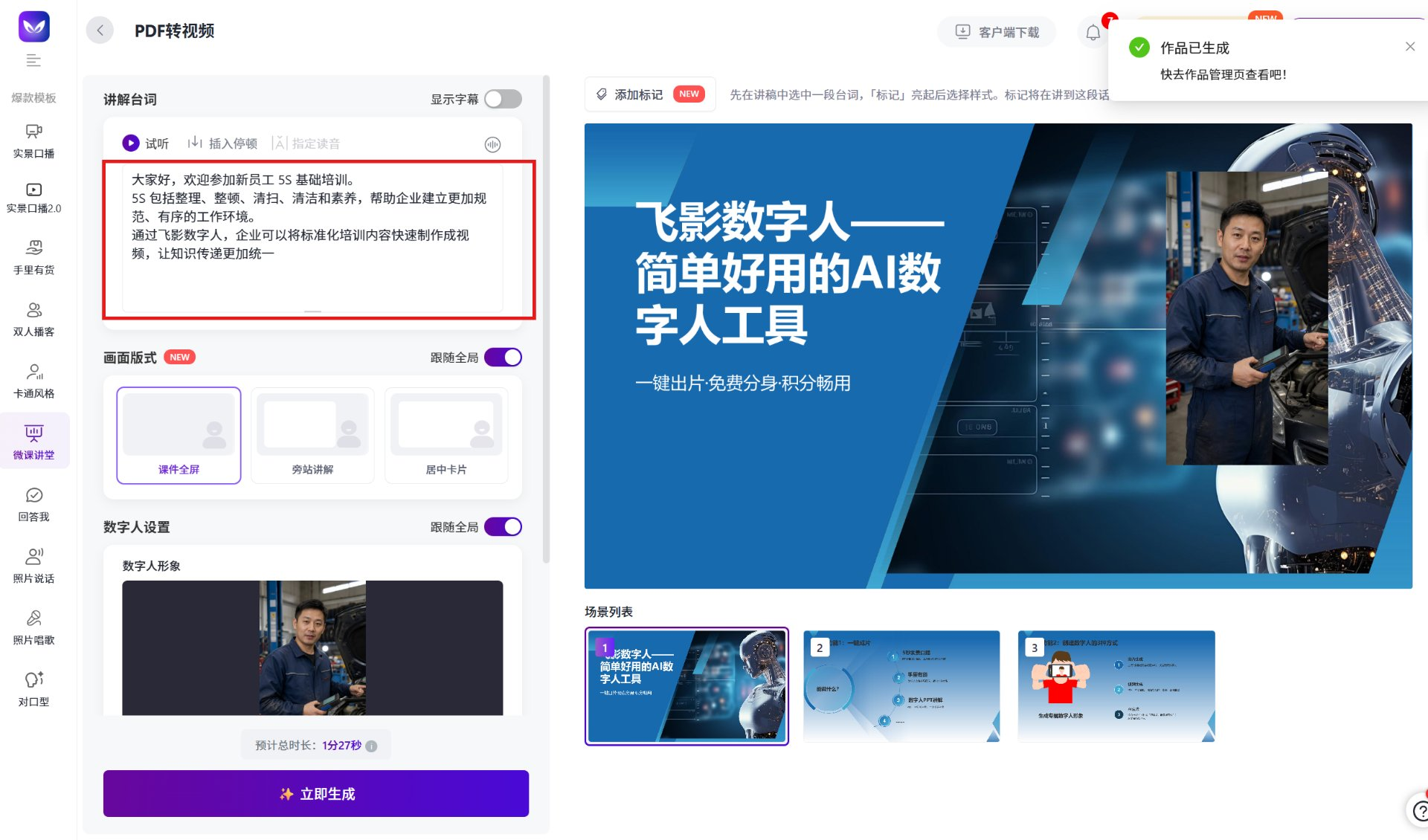Screen dimensions: 1428x840
Task: Open 实景口播 from the sidebar
Action: (33, 140)
